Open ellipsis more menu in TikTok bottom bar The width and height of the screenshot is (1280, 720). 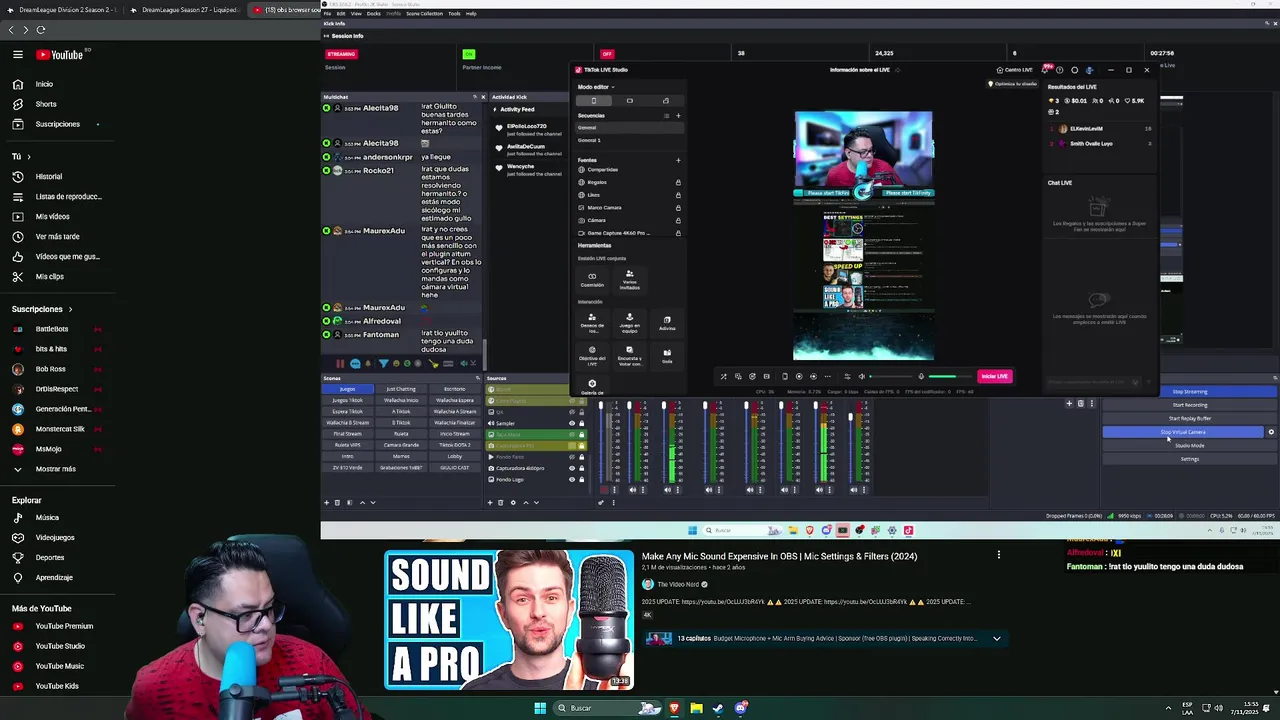pyautogui.click(x=826, y=376)
